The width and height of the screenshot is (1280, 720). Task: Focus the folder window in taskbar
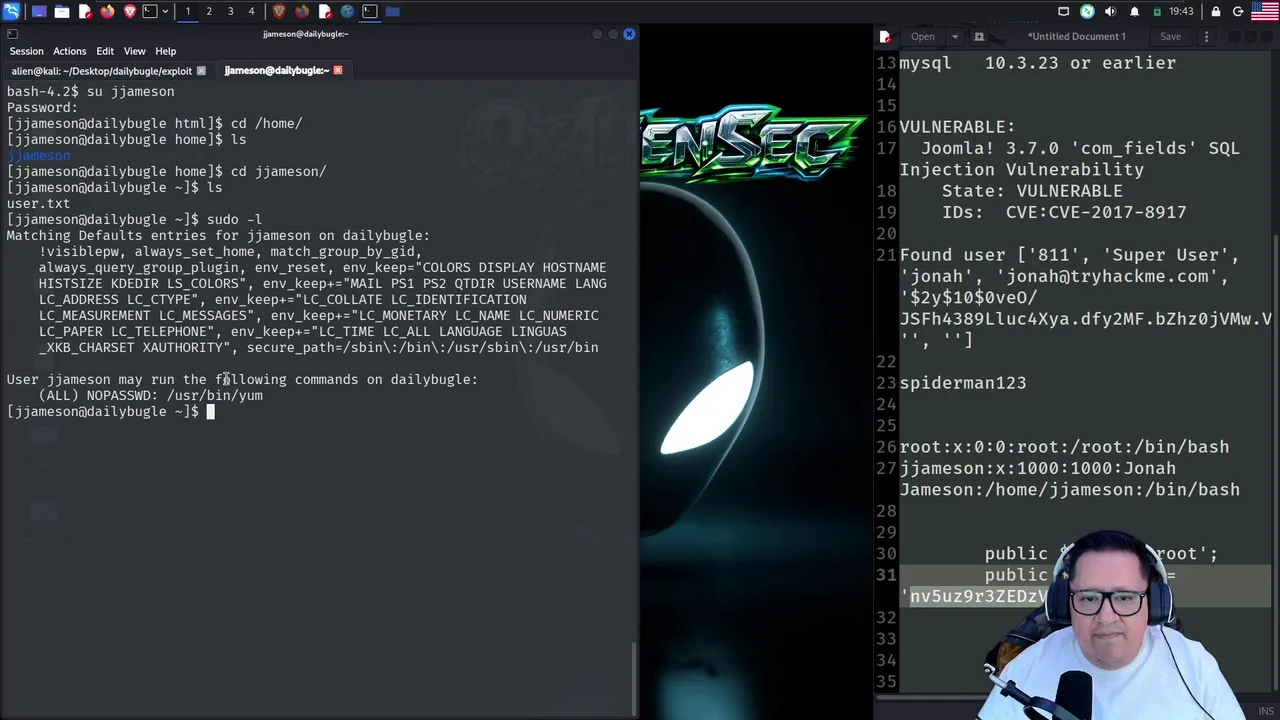pos(393,11)
